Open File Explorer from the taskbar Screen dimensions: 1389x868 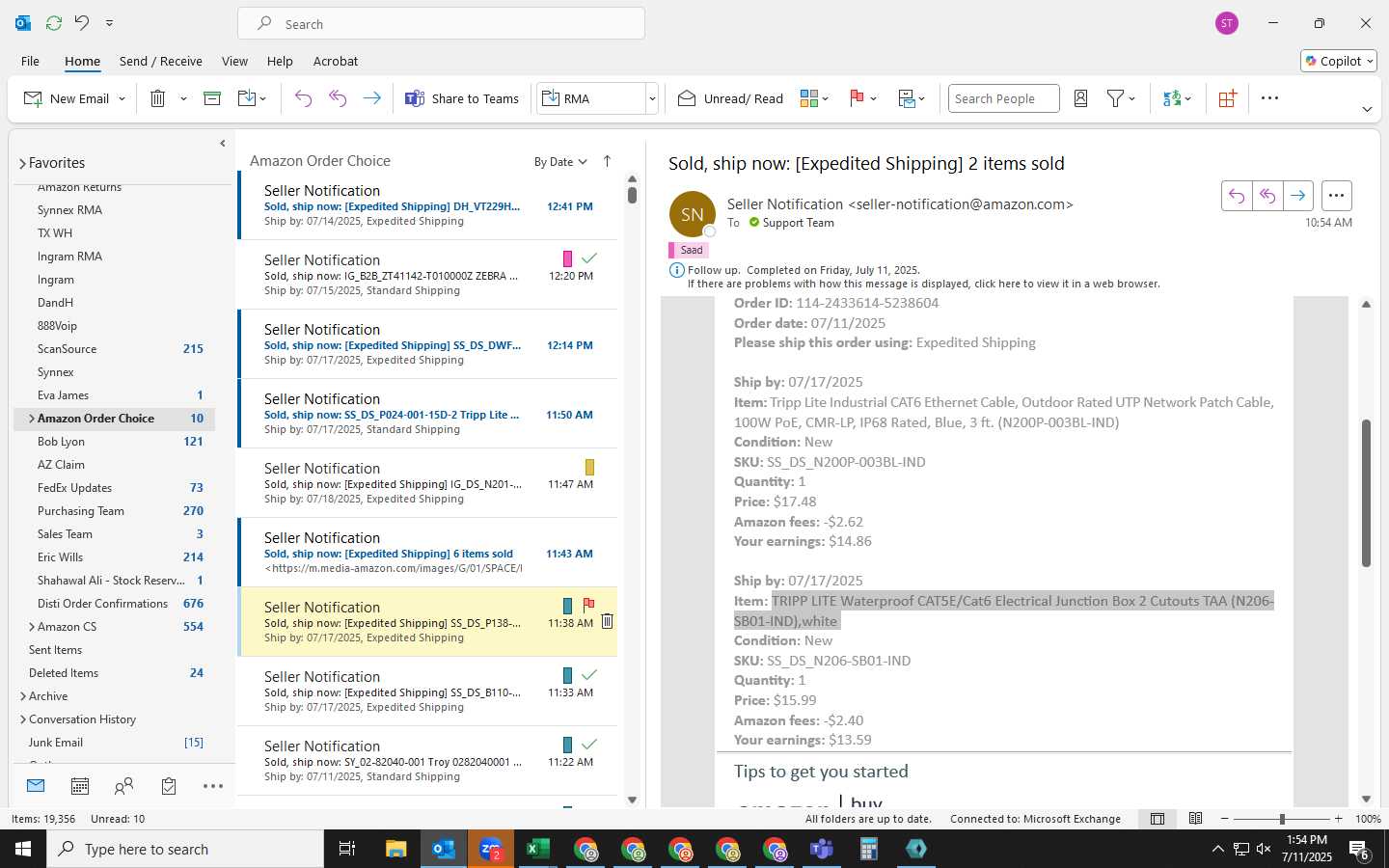pyautogui.click(x=395, y=849)
